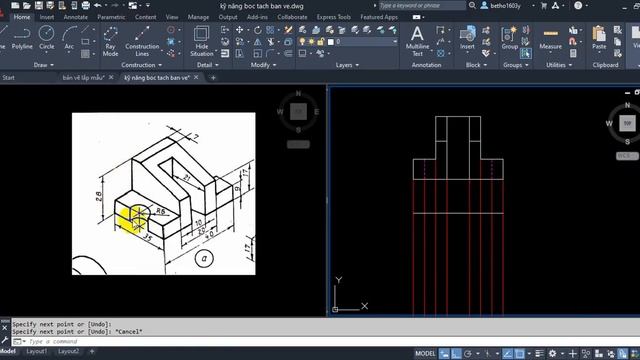Expand the Utilities panel

pos(559,65)
